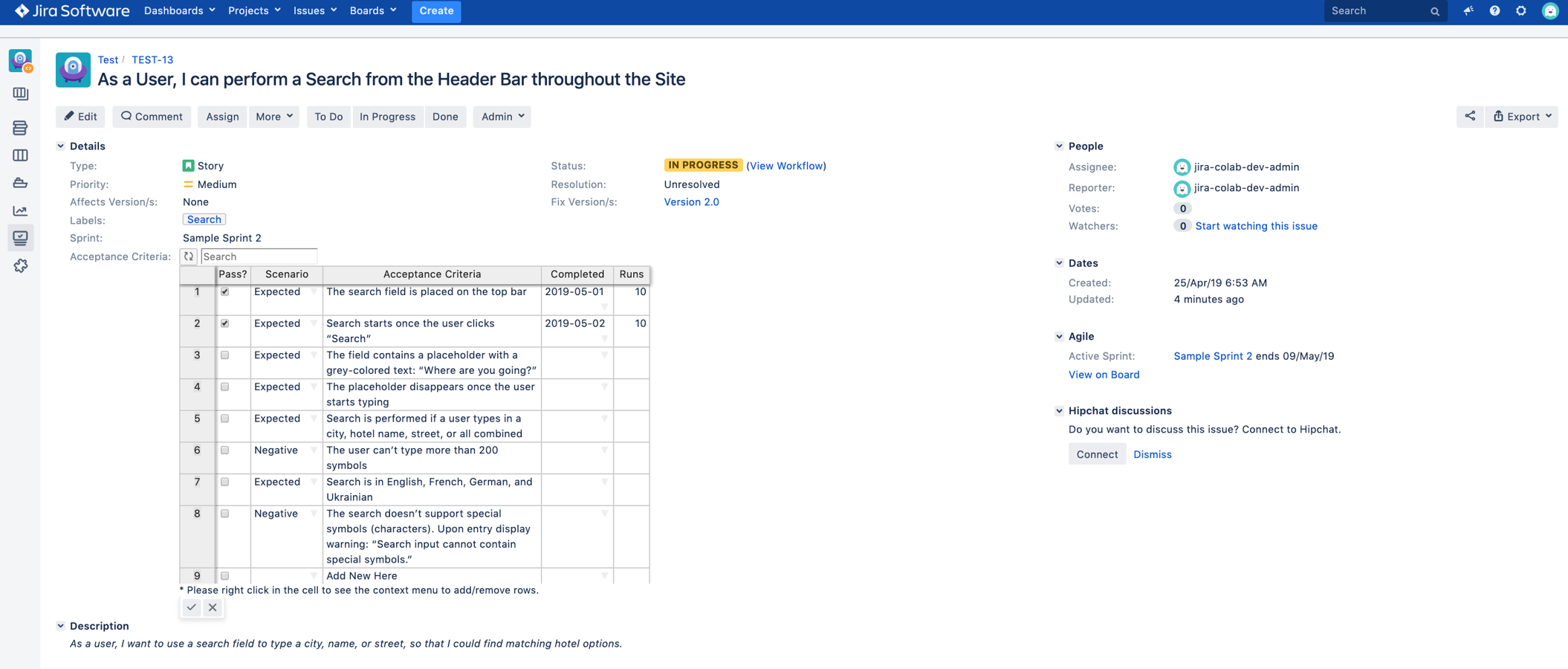Click Start watching this issue
Screen dimensions: 1568x669
pos(1256,226)
